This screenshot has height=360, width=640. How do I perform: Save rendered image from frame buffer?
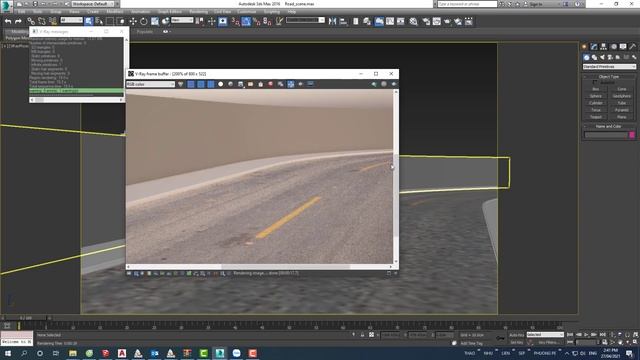[240, 84]
